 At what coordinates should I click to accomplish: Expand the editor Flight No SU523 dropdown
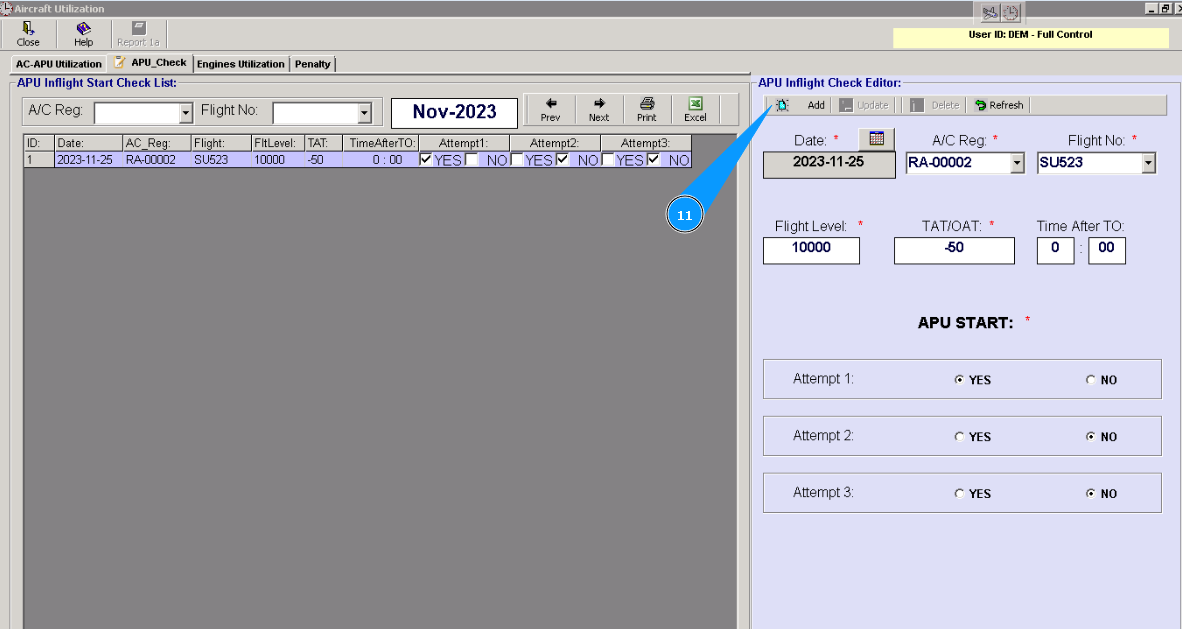[1148, 163]
